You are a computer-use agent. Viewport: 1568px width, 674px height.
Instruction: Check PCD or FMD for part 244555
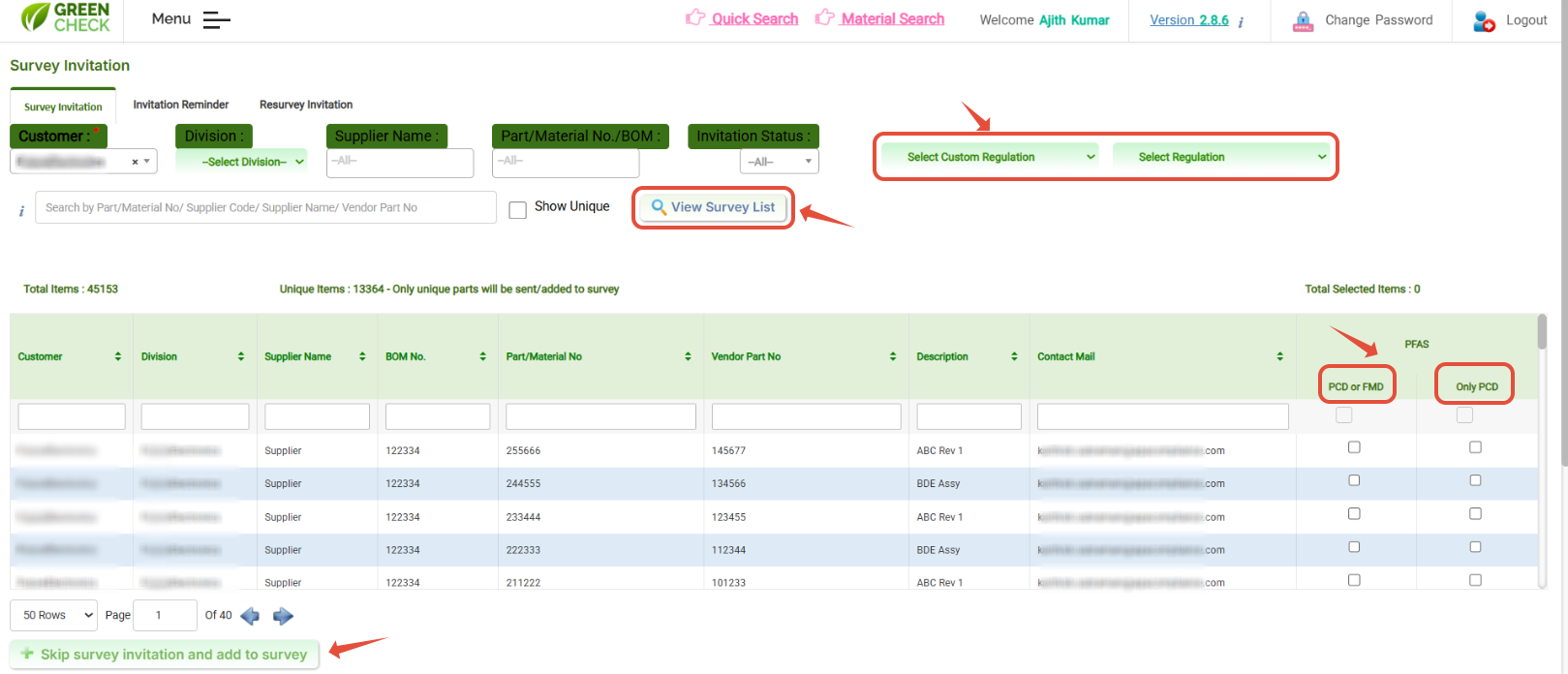[1354, 480]
